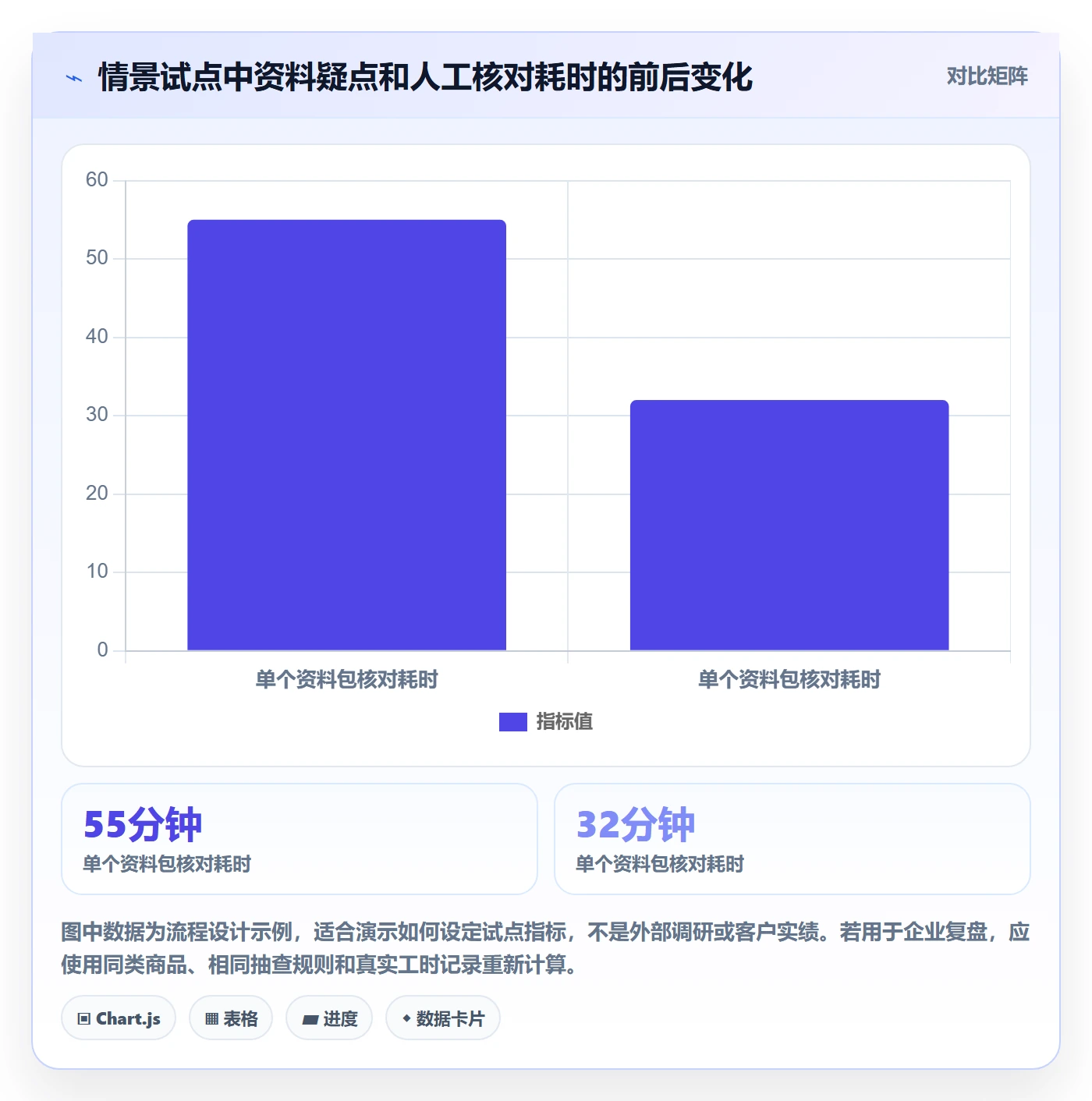
Task: Click the y-axis value 10
Action: point(97,572)
